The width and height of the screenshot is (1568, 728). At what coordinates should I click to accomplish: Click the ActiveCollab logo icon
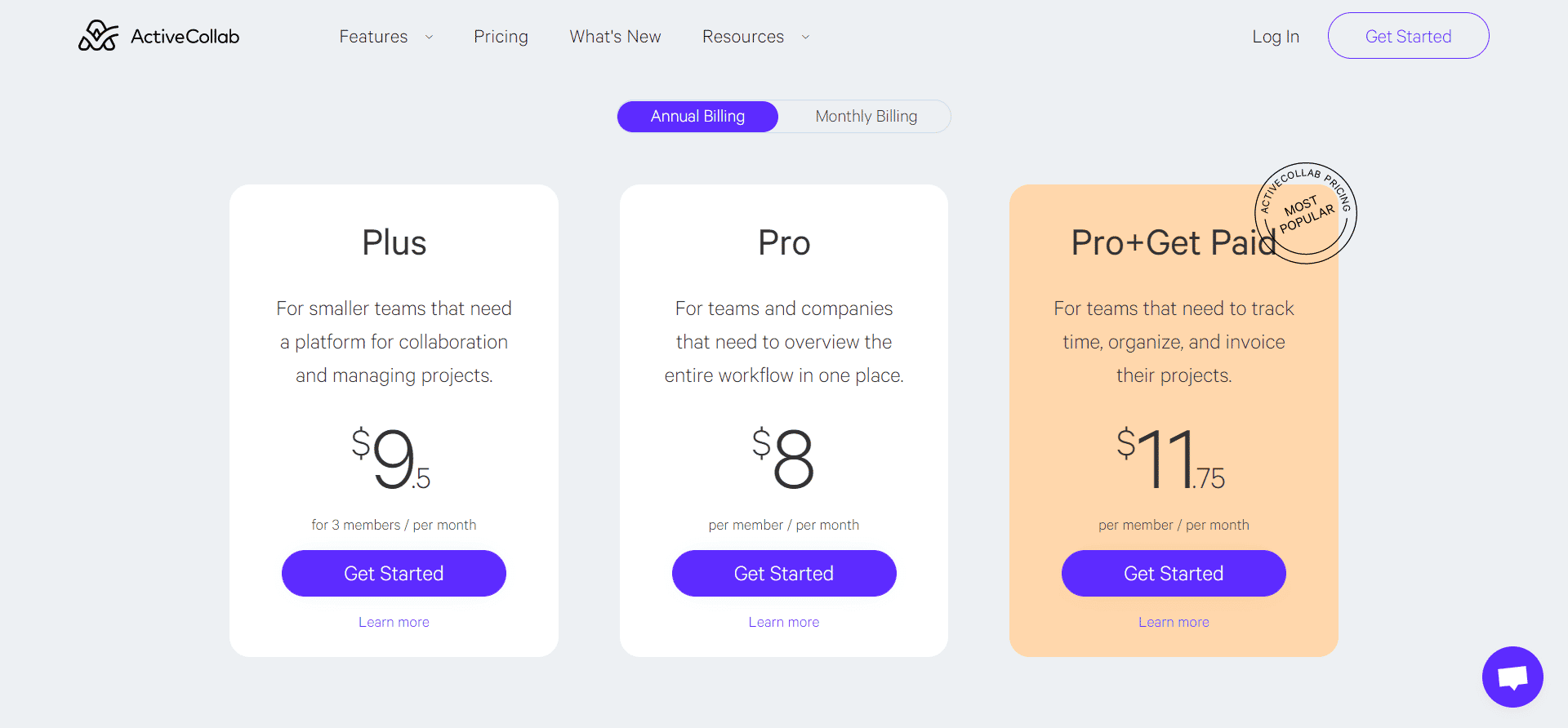tap(98, 36)
